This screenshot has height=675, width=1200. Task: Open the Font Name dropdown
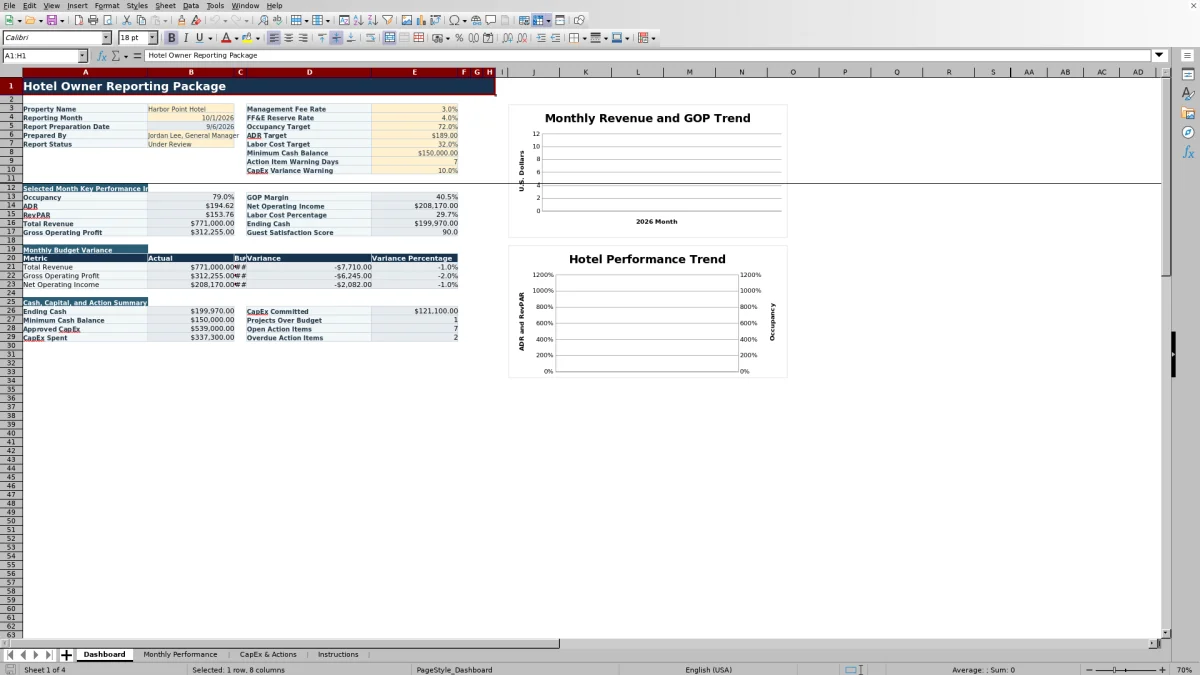tap(107, 38)
